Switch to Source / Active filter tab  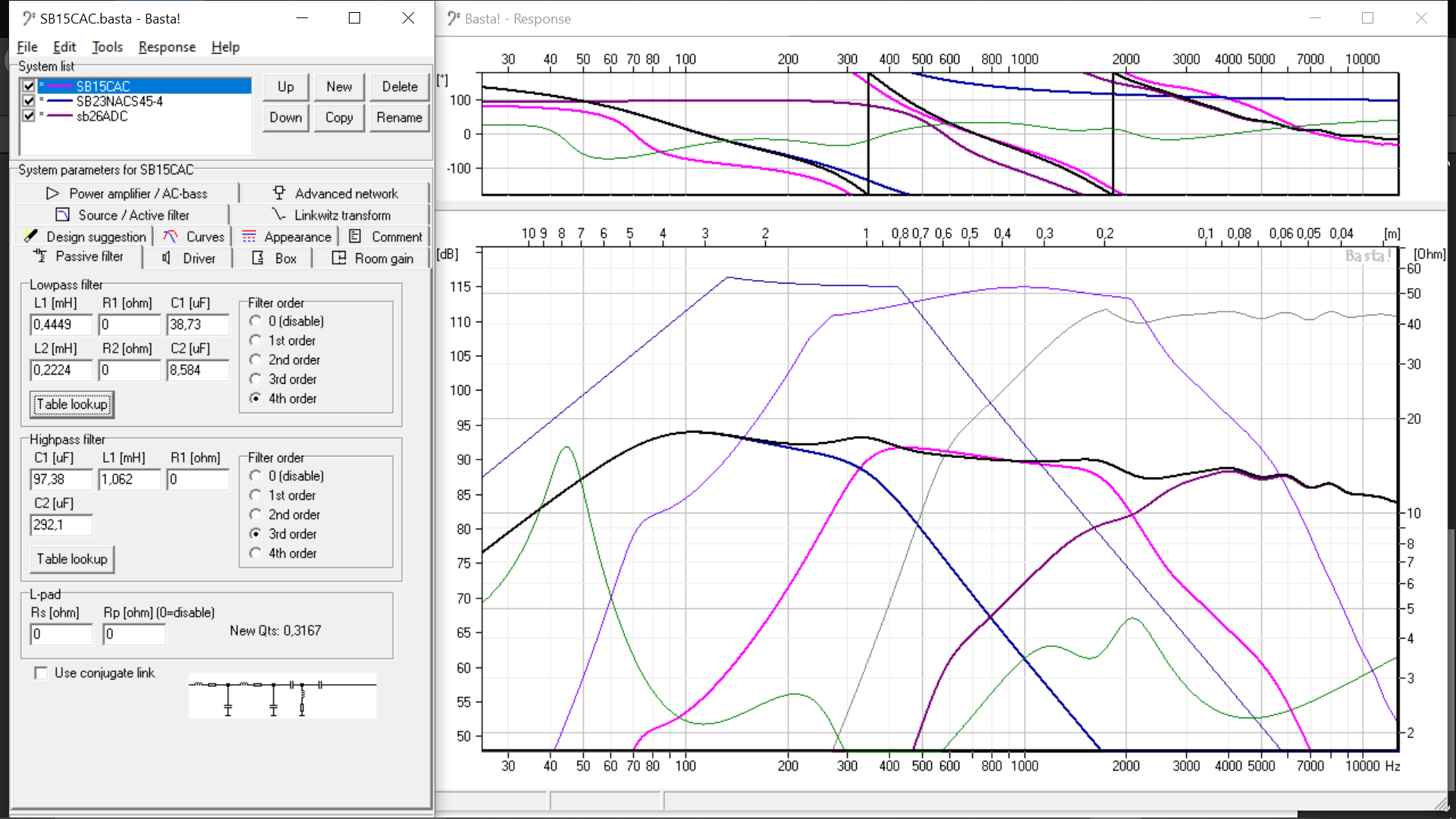click(122, 215)
